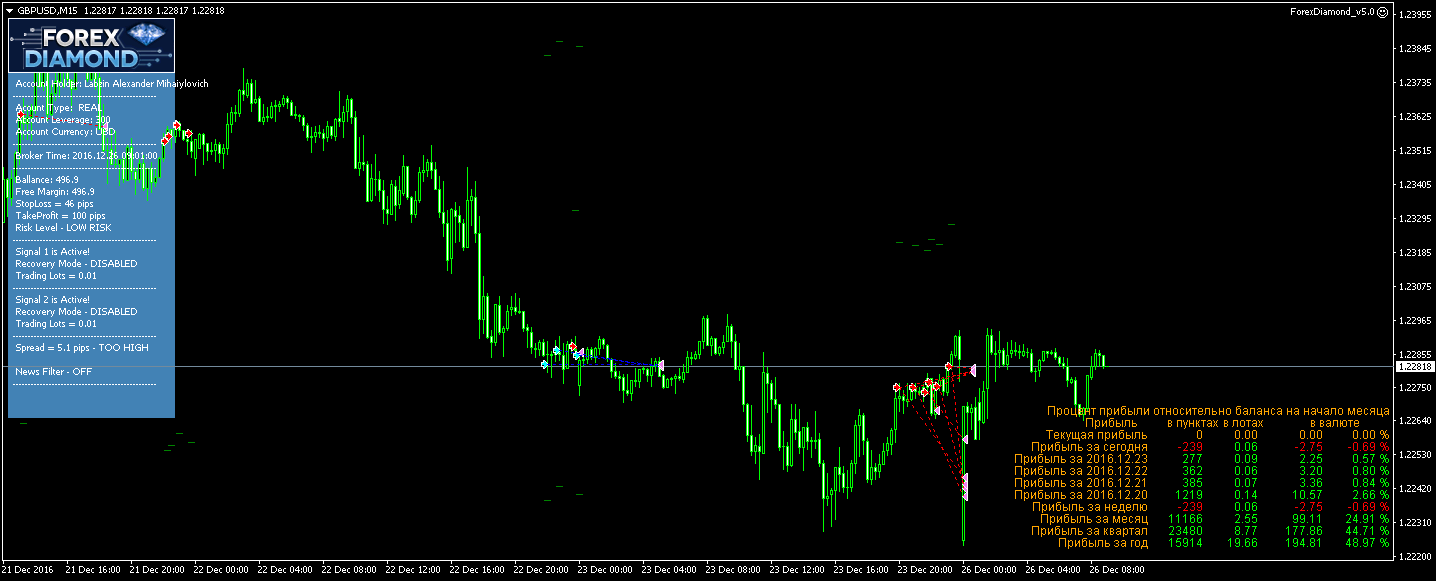Click the 'Acount Type: REAL' text
The width and height of the screenshot is (1436, 581).
59,108
